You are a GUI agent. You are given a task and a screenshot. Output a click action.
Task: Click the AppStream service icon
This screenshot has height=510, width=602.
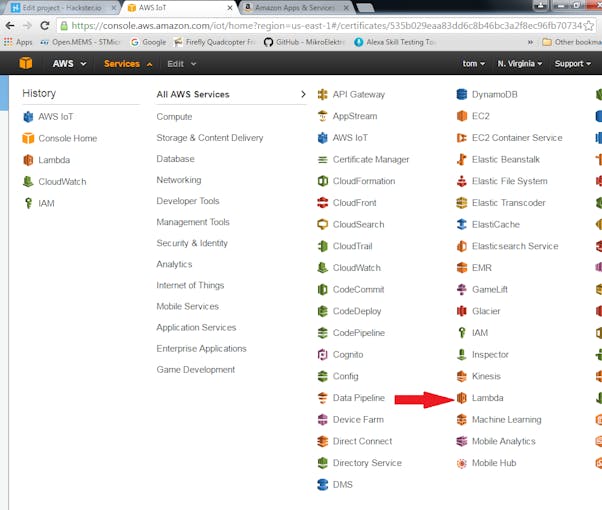pos(322,116)
